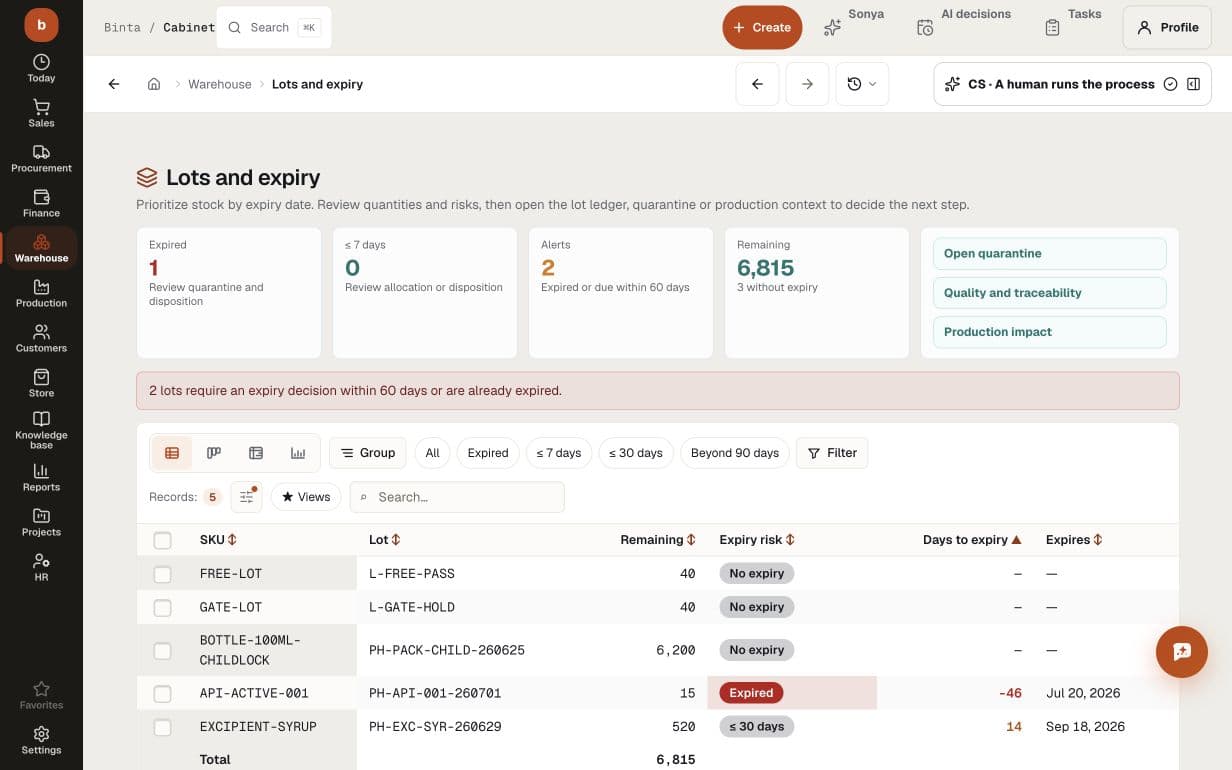Navigate to next record arrow
Image resolution: width=1232 pixels, height=770 pixels.
807,84
